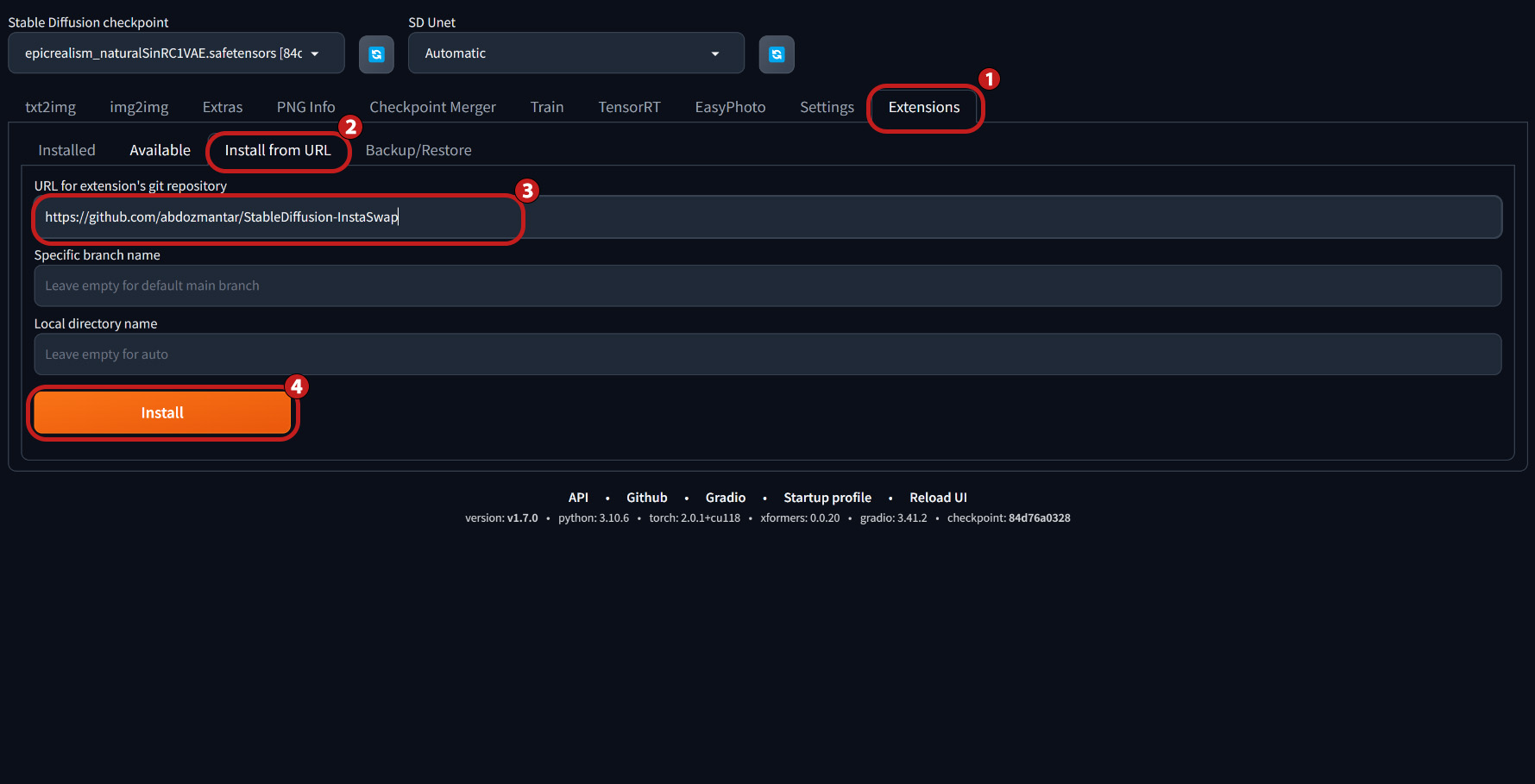Click the python: 3.10.6 text

pyautogui.click(x=594, y=518)
